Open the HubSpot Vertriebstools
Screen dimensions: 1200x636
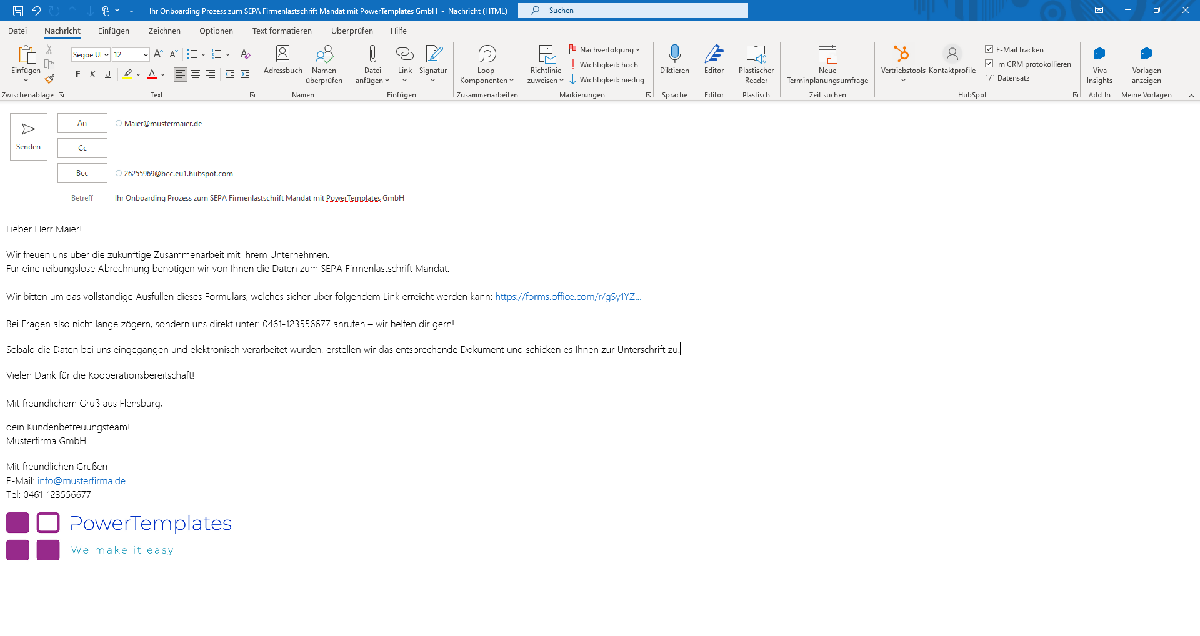(x=903, y=62)
